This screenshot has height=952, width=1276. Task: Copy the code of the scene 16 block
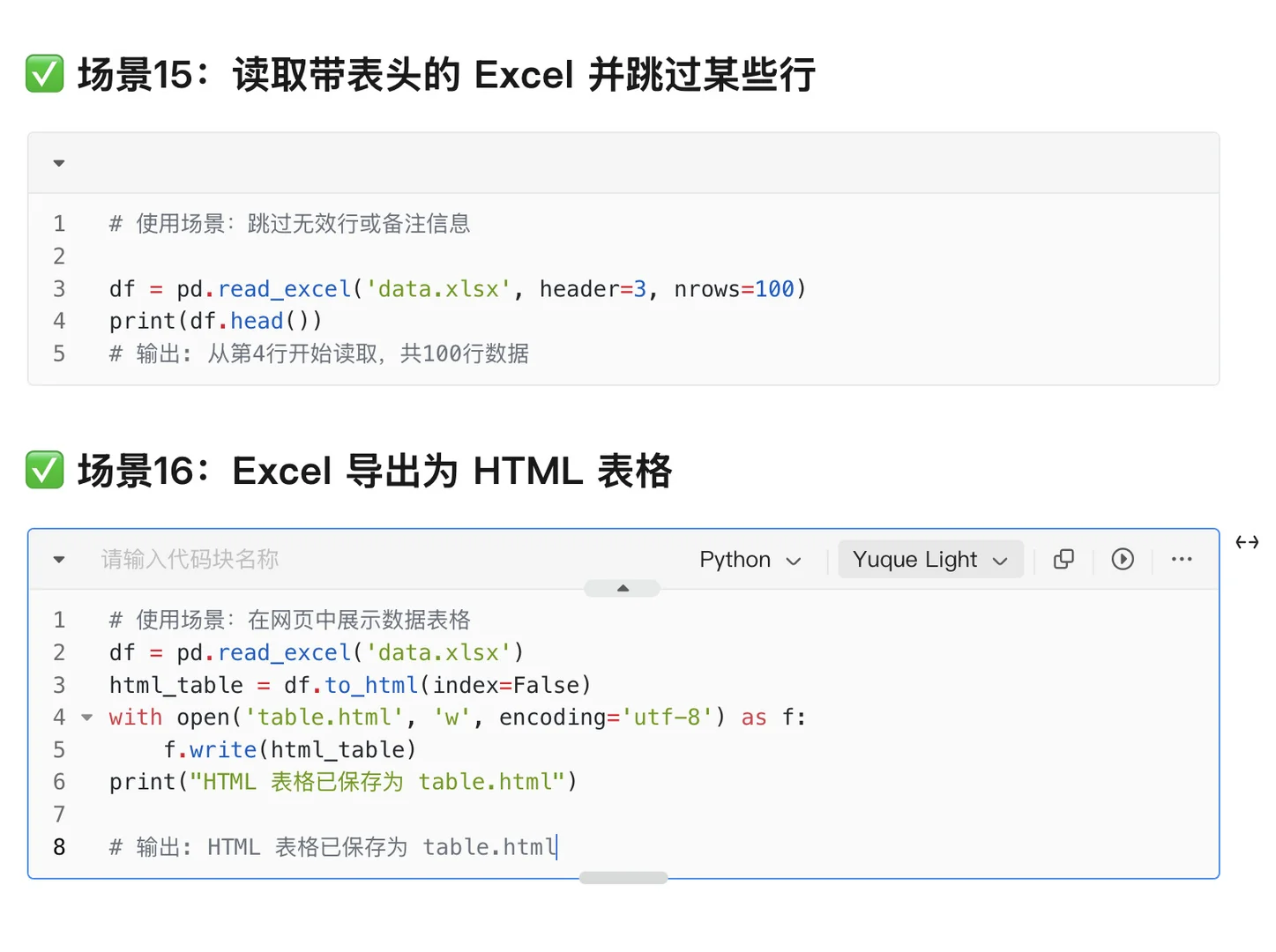(1063, 559)
